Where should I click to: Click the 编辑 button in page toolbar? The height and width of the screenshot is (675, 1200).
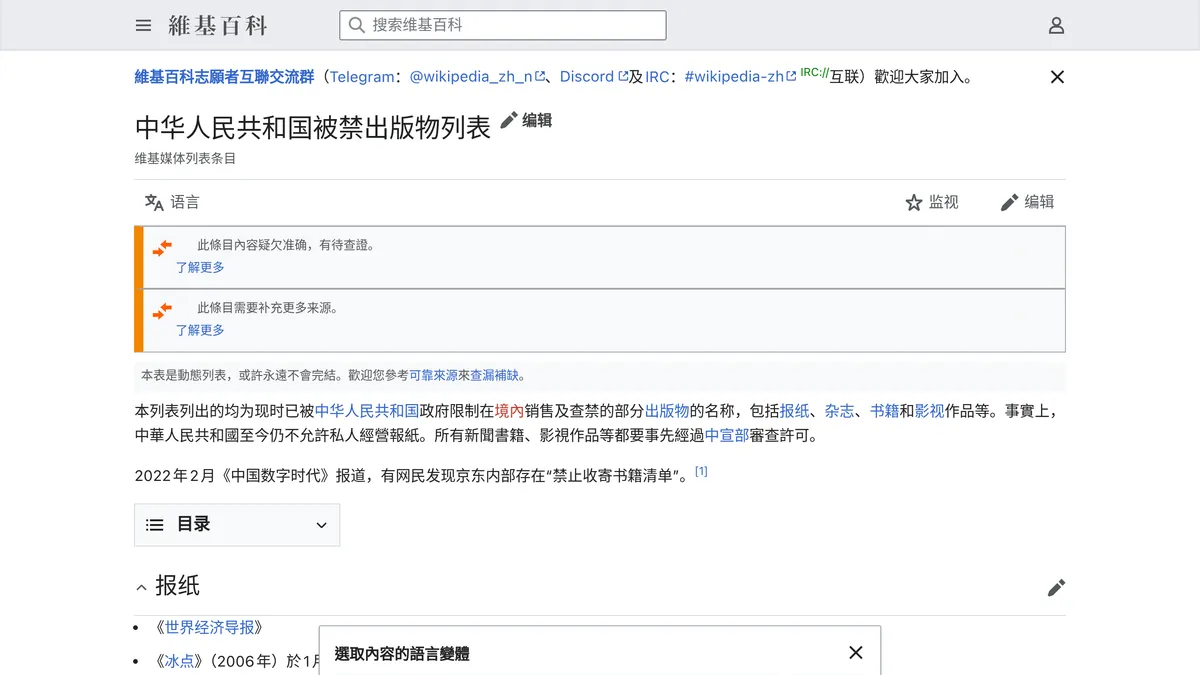[x=1027, y=202]
